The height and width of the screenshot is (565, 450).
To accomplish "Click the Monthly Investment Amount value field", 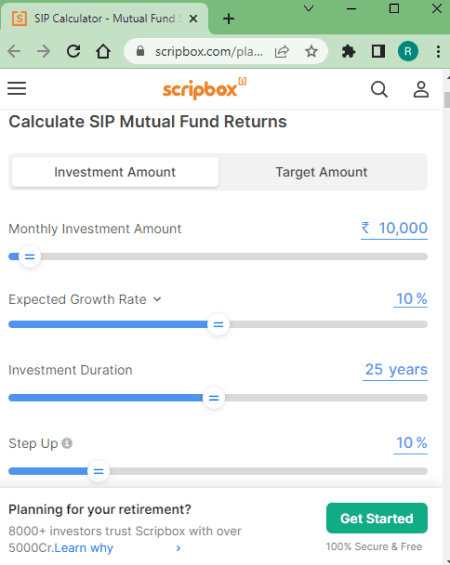I will [394, 228].
